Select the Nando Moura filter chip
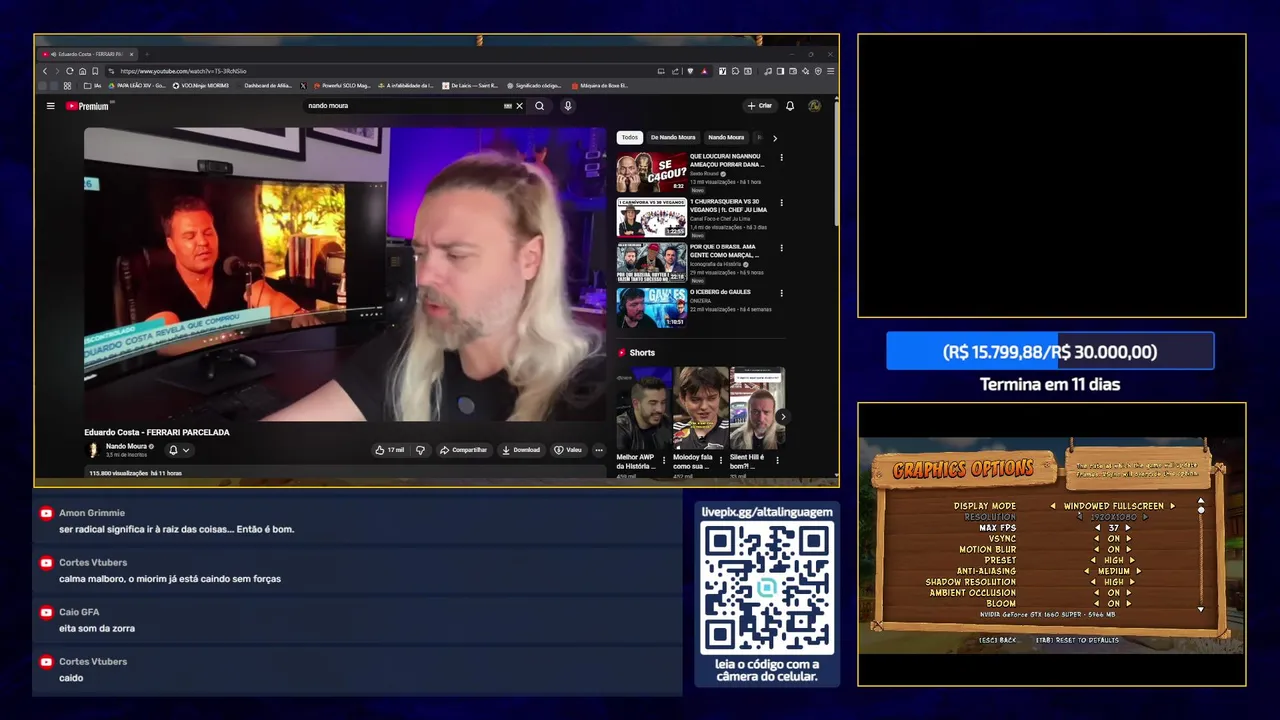Image resolution: width=1280 pixels, height=720 pixels. [x=726, y=137]
